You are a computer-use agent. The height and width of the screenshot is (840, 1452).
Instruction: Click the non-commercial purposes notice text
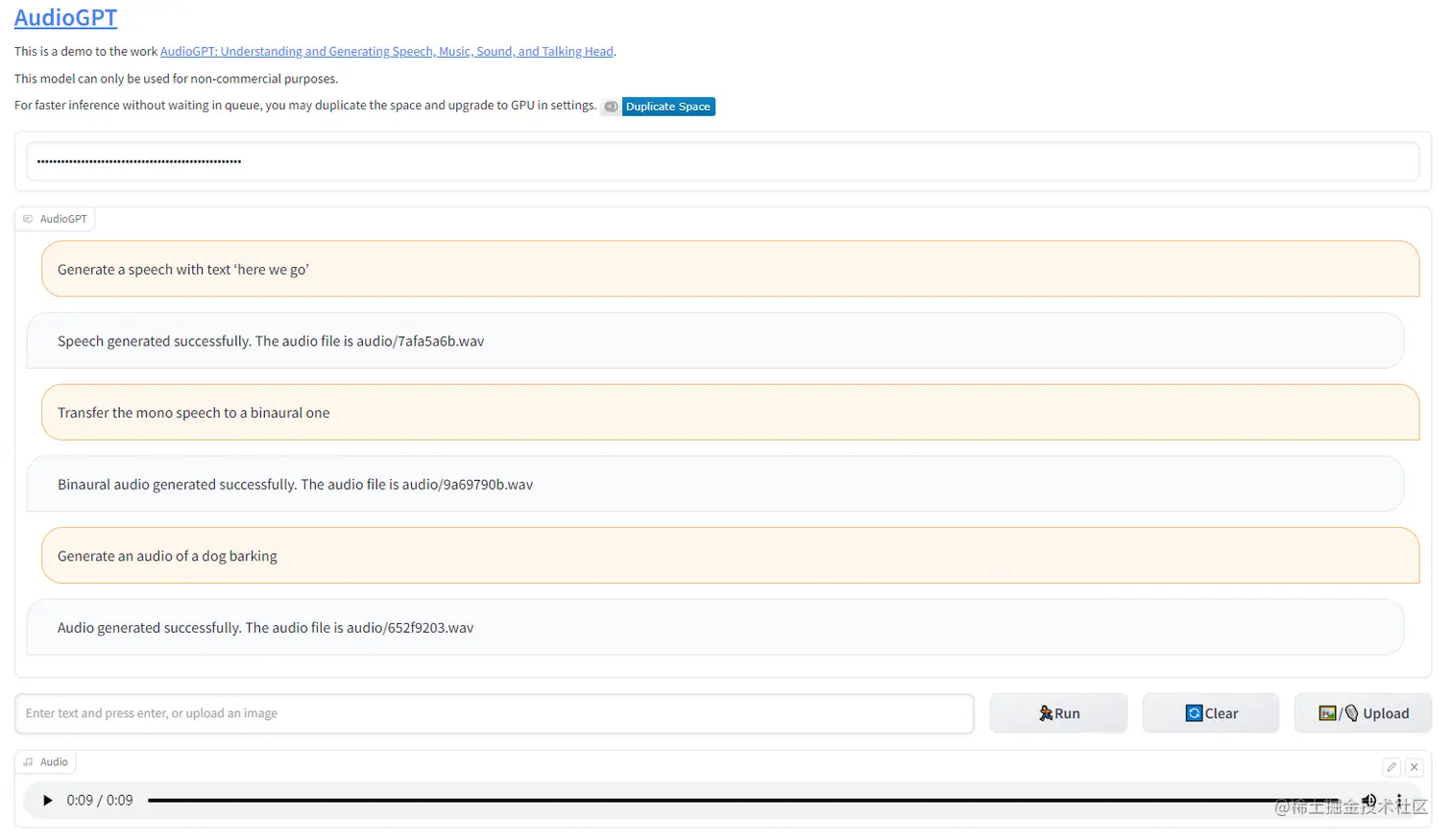pos(176,79)
